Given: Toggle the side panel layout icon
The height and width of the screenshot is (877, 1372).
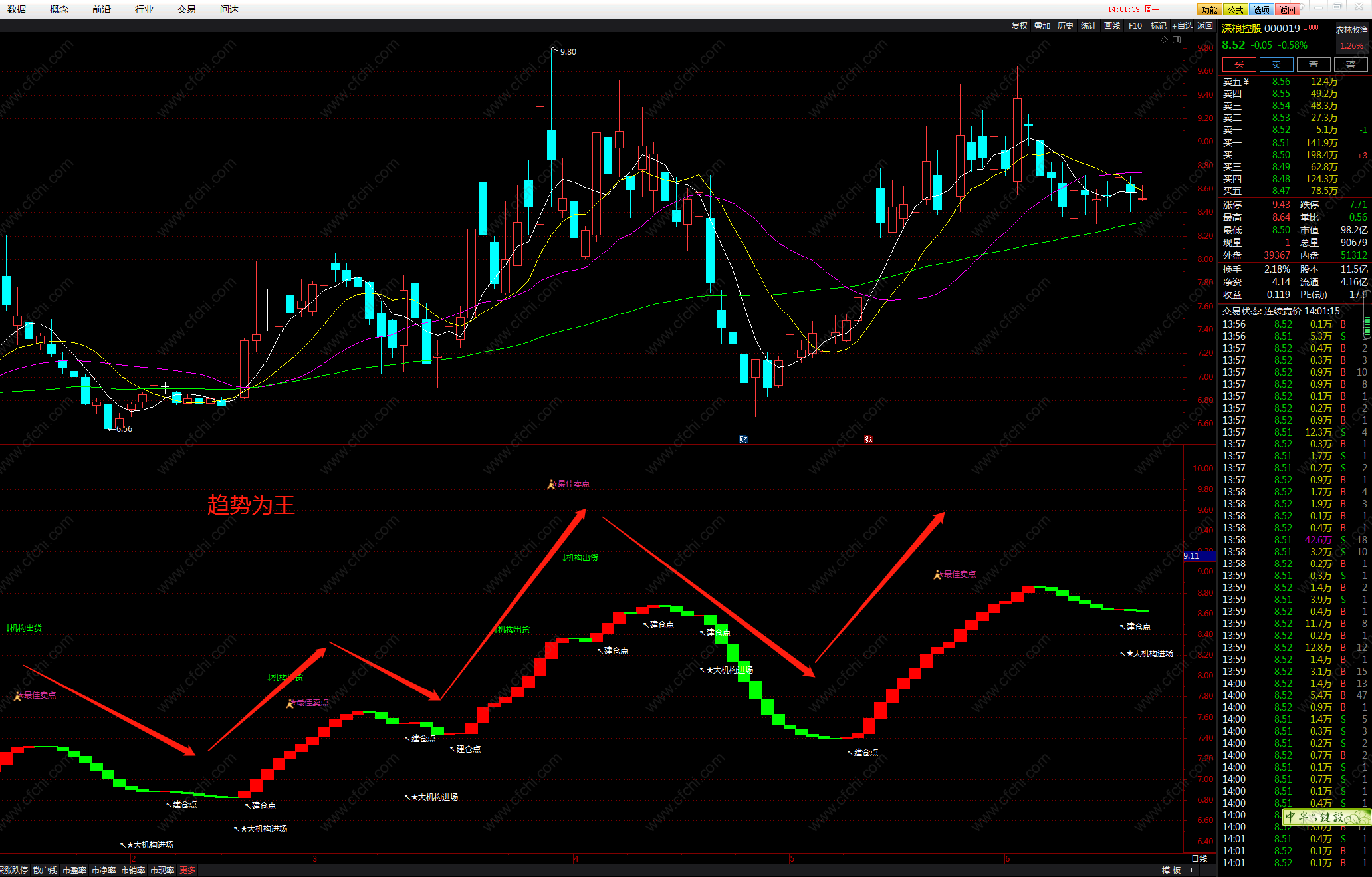Looking at the screenshot, I should (x=1177, y=40).
